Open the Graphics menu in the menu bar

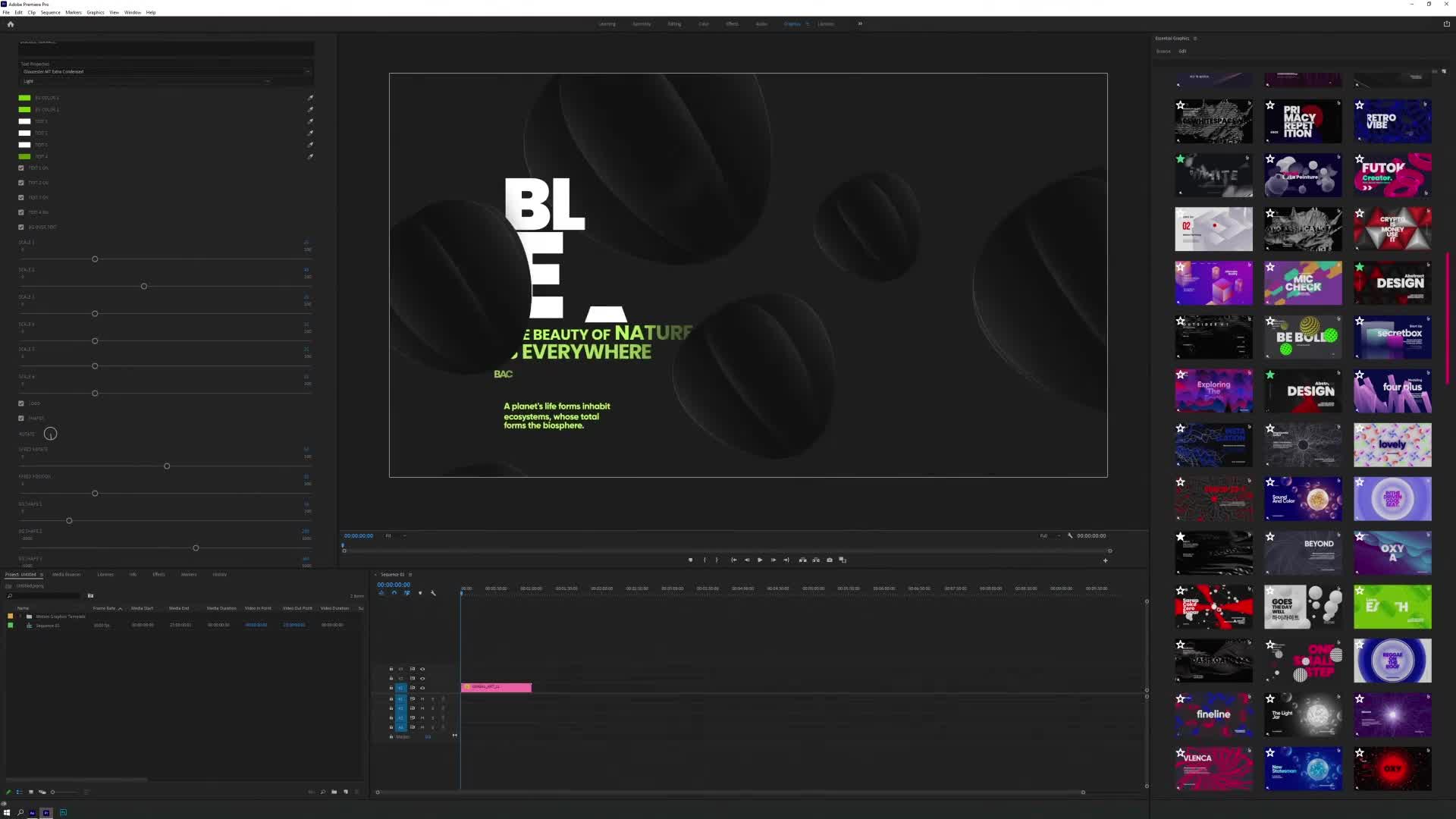(x=96, y=12)
